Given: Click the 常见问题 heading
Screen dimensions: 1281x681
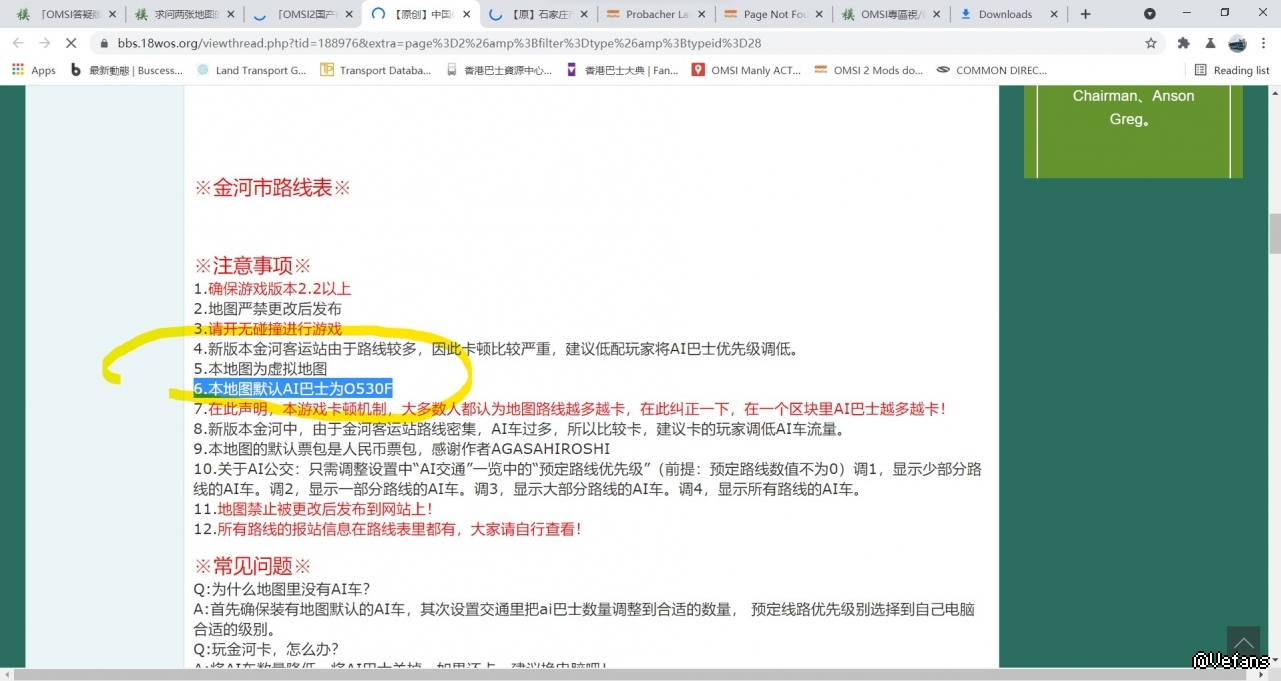Looking at the screenshot, I should tap(253, 566).
